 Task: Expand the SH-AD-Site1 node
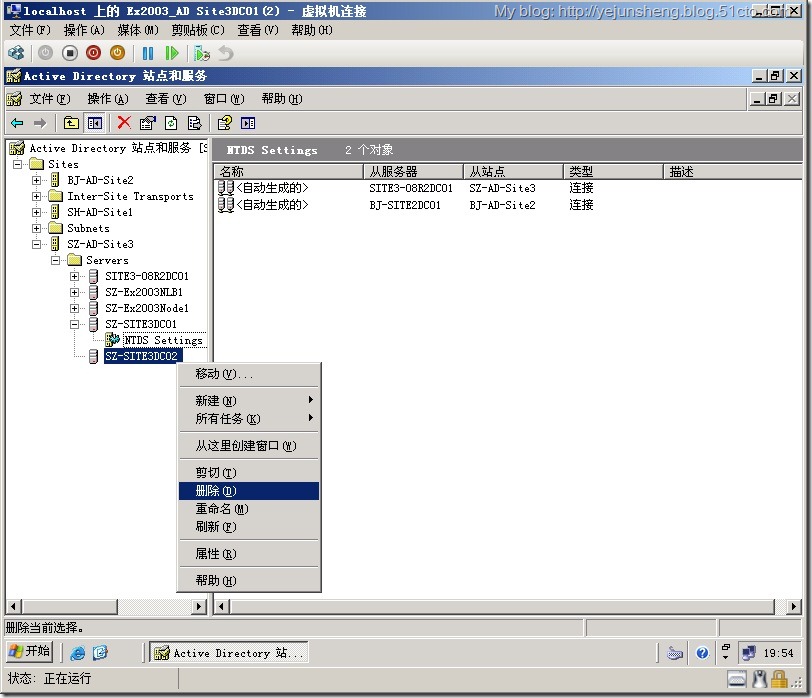[36, 212]
